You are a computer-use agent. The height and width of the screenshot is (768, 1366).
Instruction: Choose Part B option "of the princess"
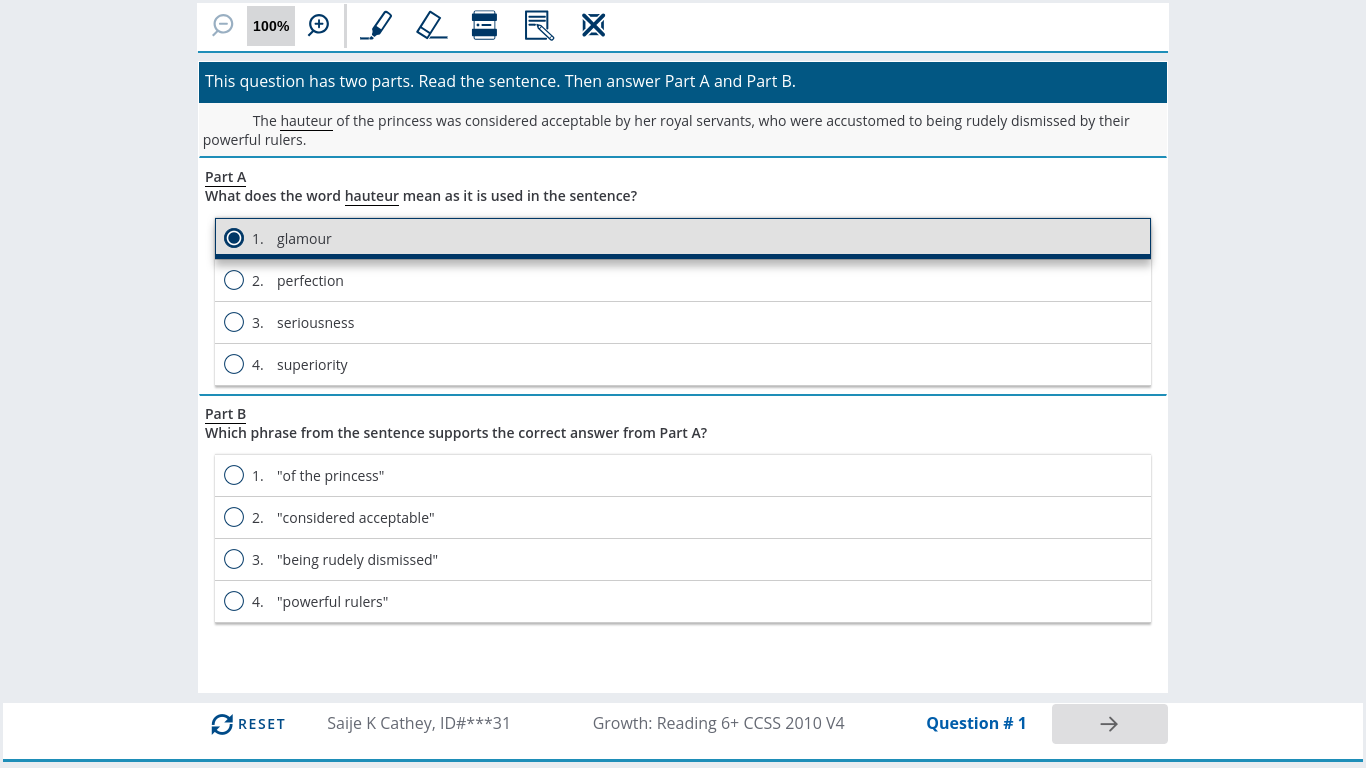[683, 476]
